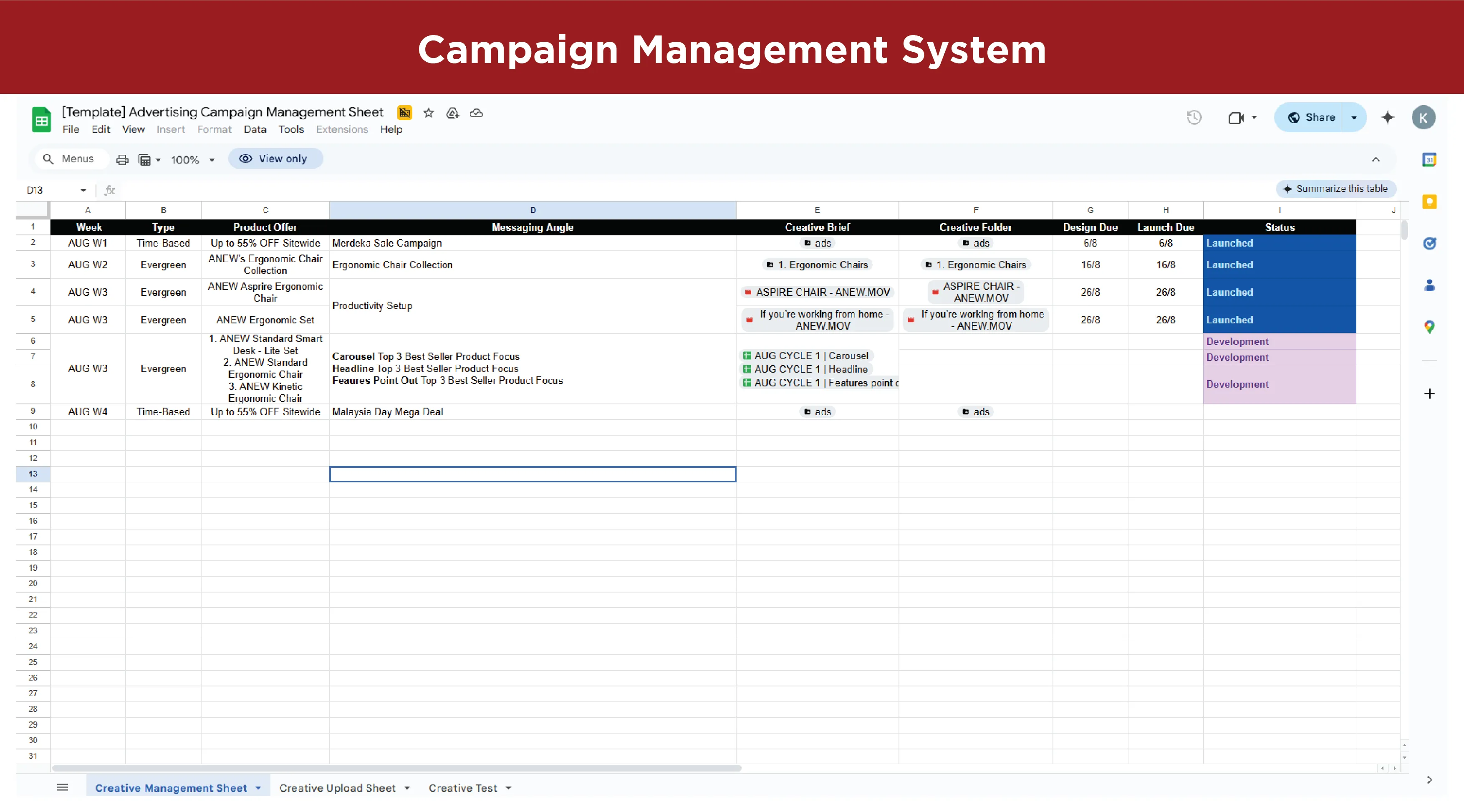Image resolution: width=1464 pixels, height=812 pixels.
Task: Open the Google Sheets home icon
Action: [x=41, y=119]
